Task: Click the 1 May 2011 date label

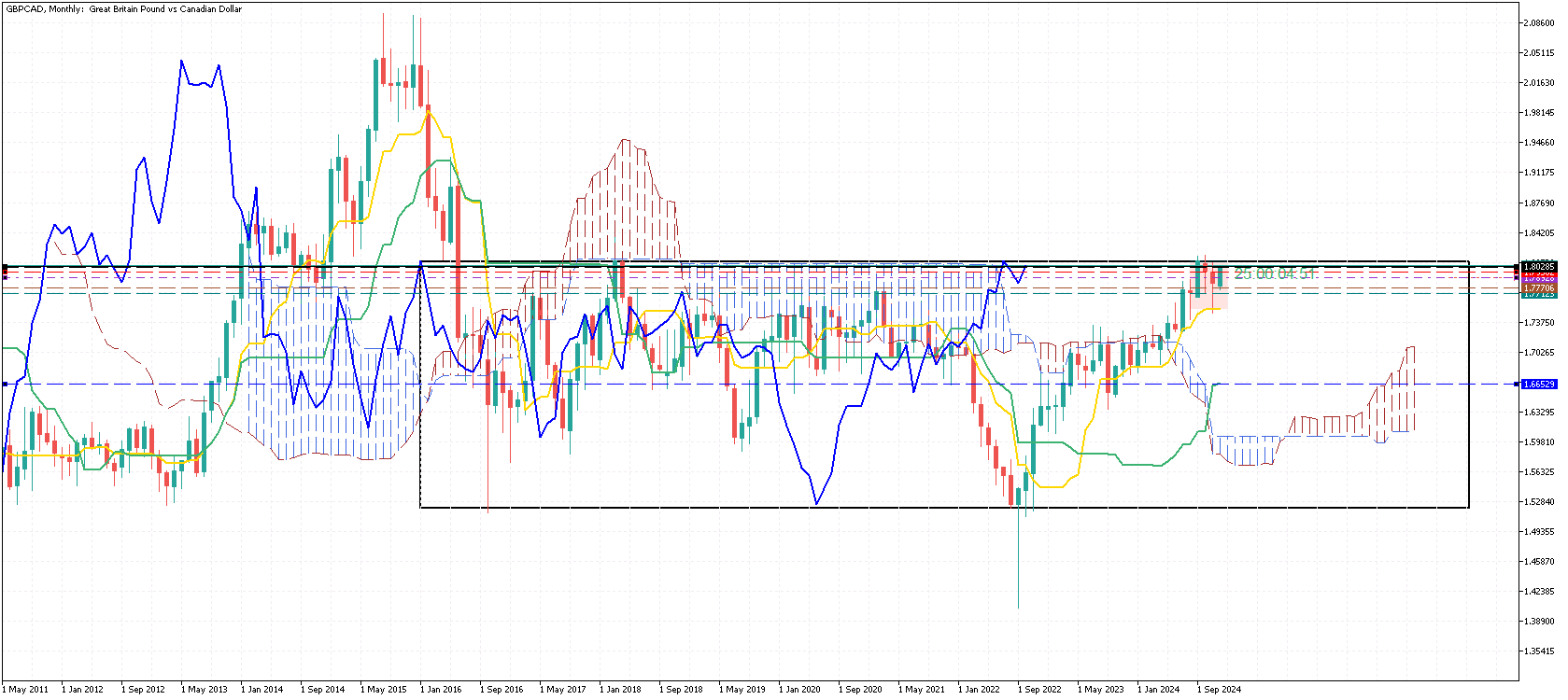Action: [26, 690]
